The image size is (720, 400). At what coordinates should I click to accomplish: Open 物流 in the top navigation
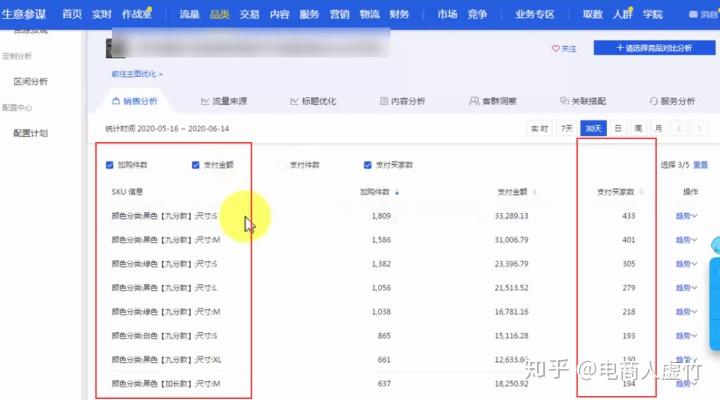click(x=369, y=14)
